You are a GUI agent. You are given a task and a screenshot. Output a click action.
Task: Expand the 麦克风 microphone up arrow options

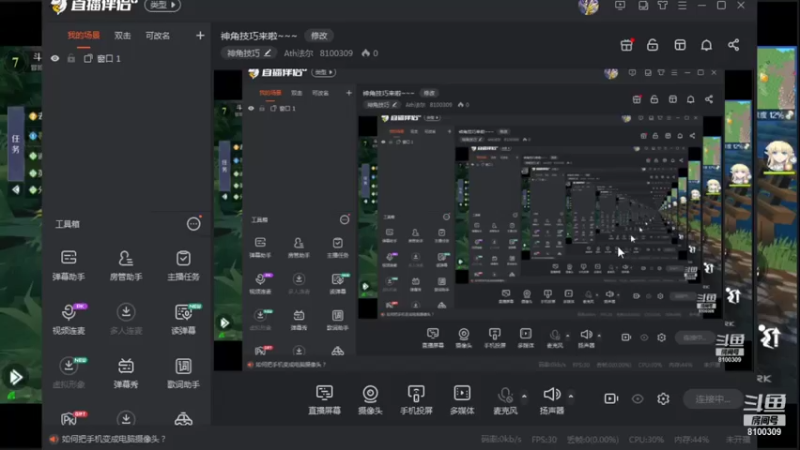(524, 396)
